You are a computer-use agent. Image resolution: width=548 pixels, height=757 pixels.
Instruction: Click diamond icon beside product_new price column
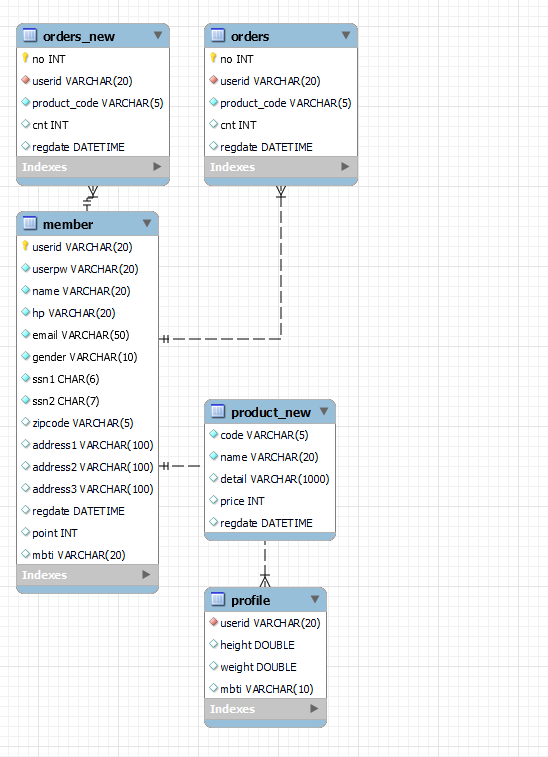213,500
